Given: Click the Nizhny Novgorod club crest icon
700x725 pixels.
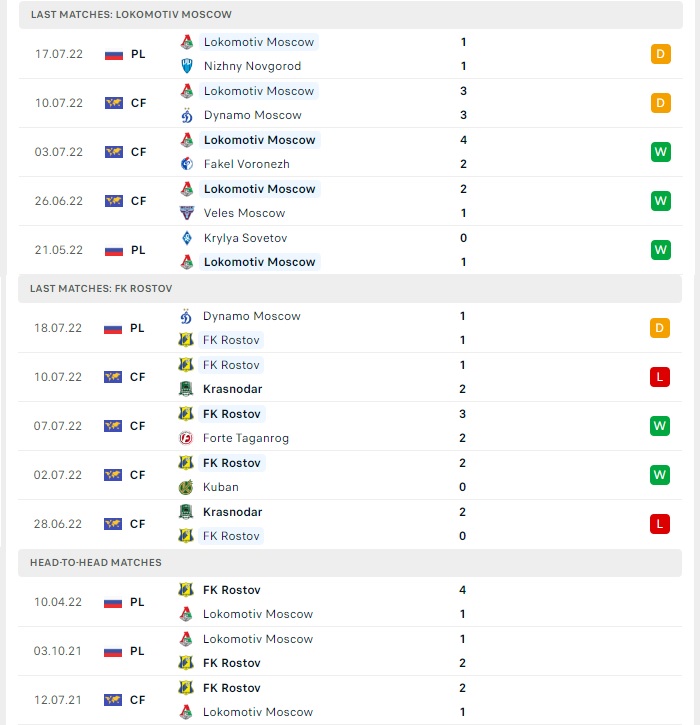Looking at the screenshot, I should pos(187,66).
